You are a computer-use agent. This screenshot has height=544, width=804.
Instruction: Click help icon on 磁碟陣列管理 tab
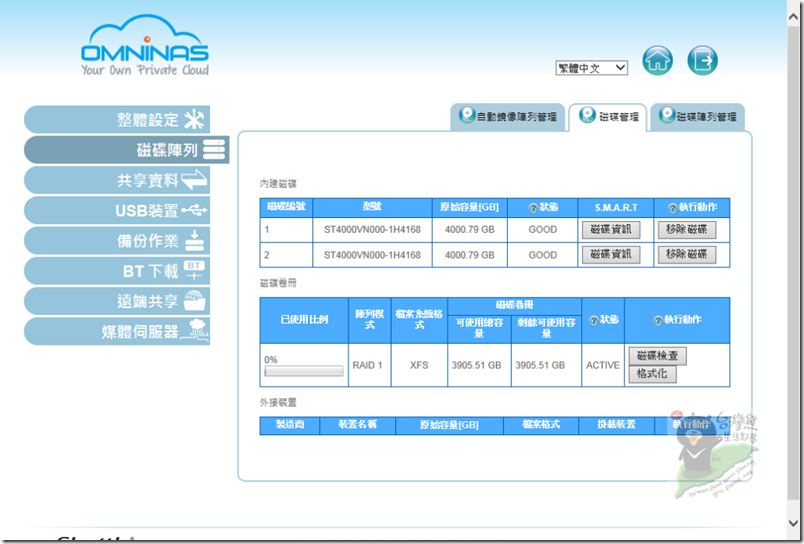tap(667, 114)
